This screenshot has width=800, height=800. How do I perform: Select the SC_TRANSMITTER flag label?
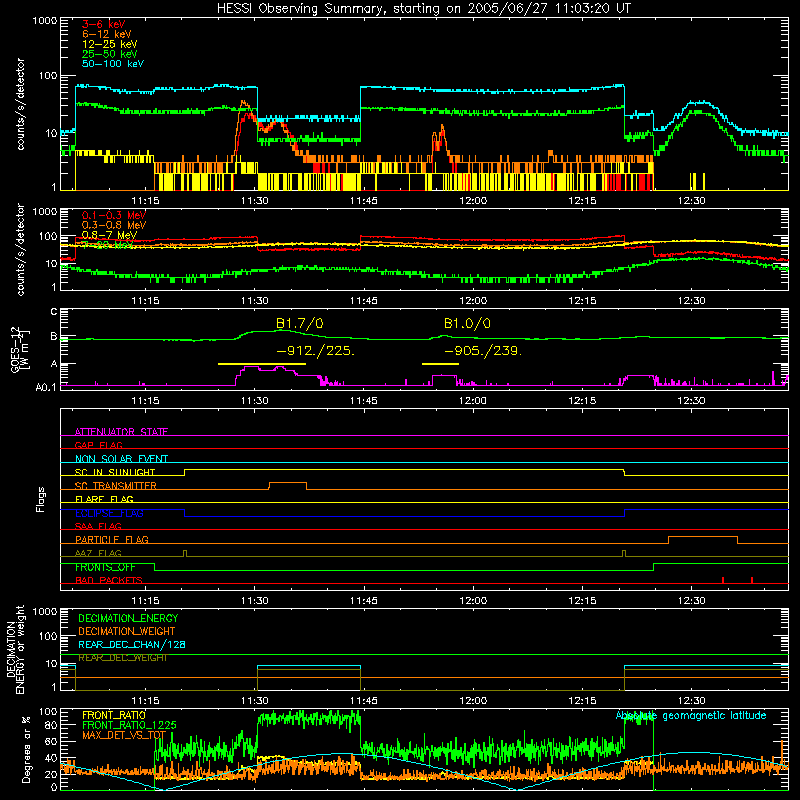(115, 485)
